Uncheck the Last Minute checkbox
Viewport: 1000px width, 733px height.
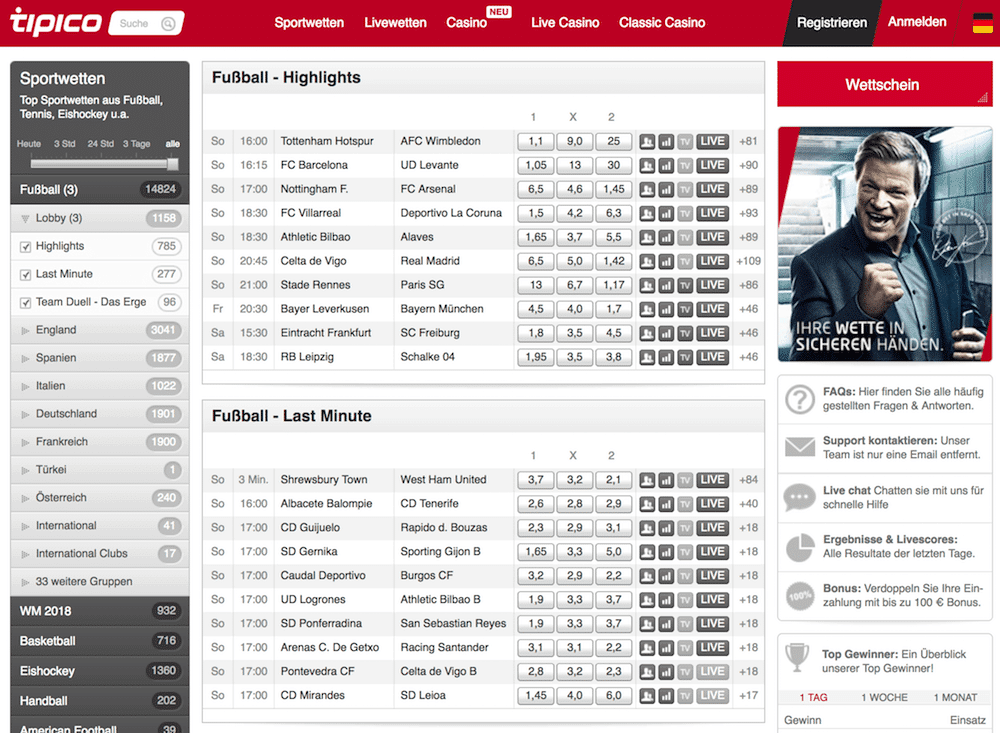click(x=26, y=275)
